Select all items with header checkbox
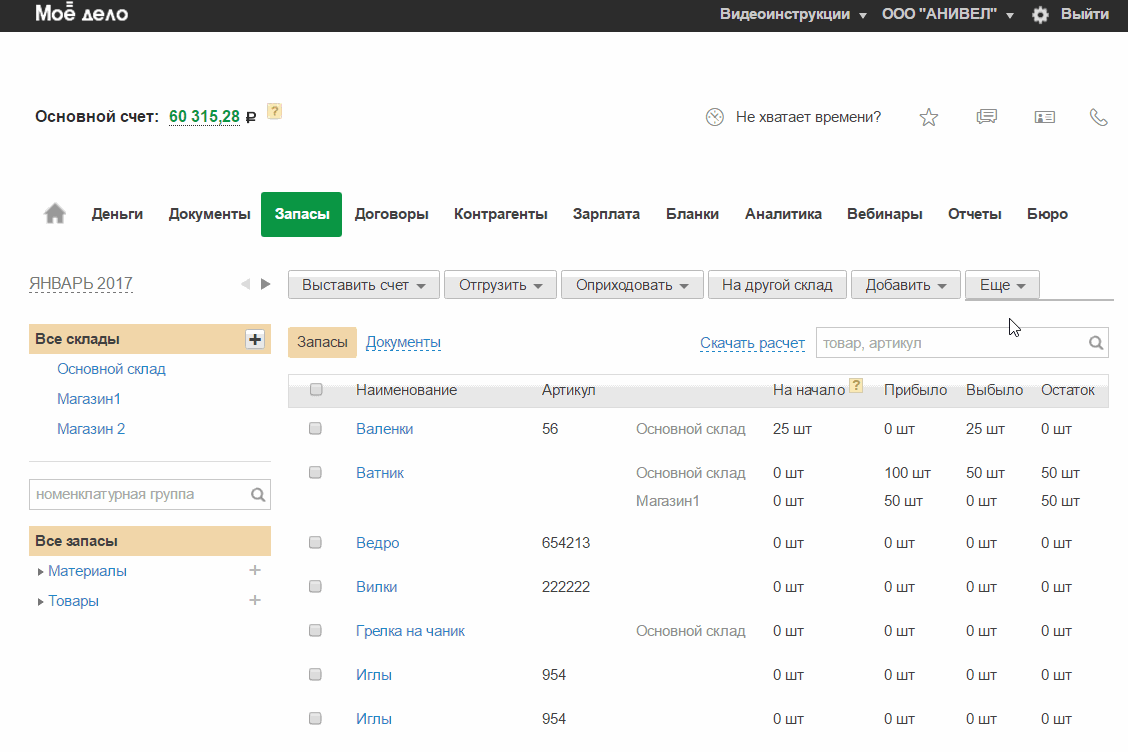Screen dimensions: 1128x752 coord(316,390)
